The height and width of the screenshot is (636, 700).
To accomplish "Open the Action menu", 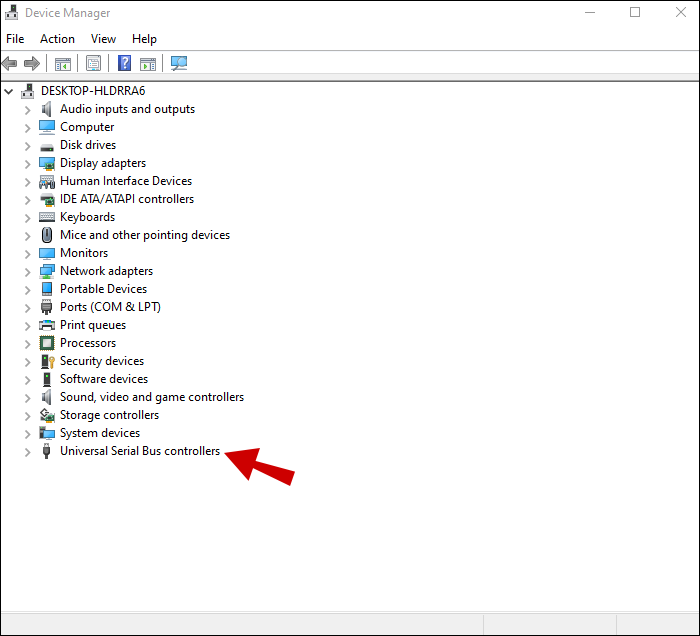I will pyautogui.click(x=57, y=39).
